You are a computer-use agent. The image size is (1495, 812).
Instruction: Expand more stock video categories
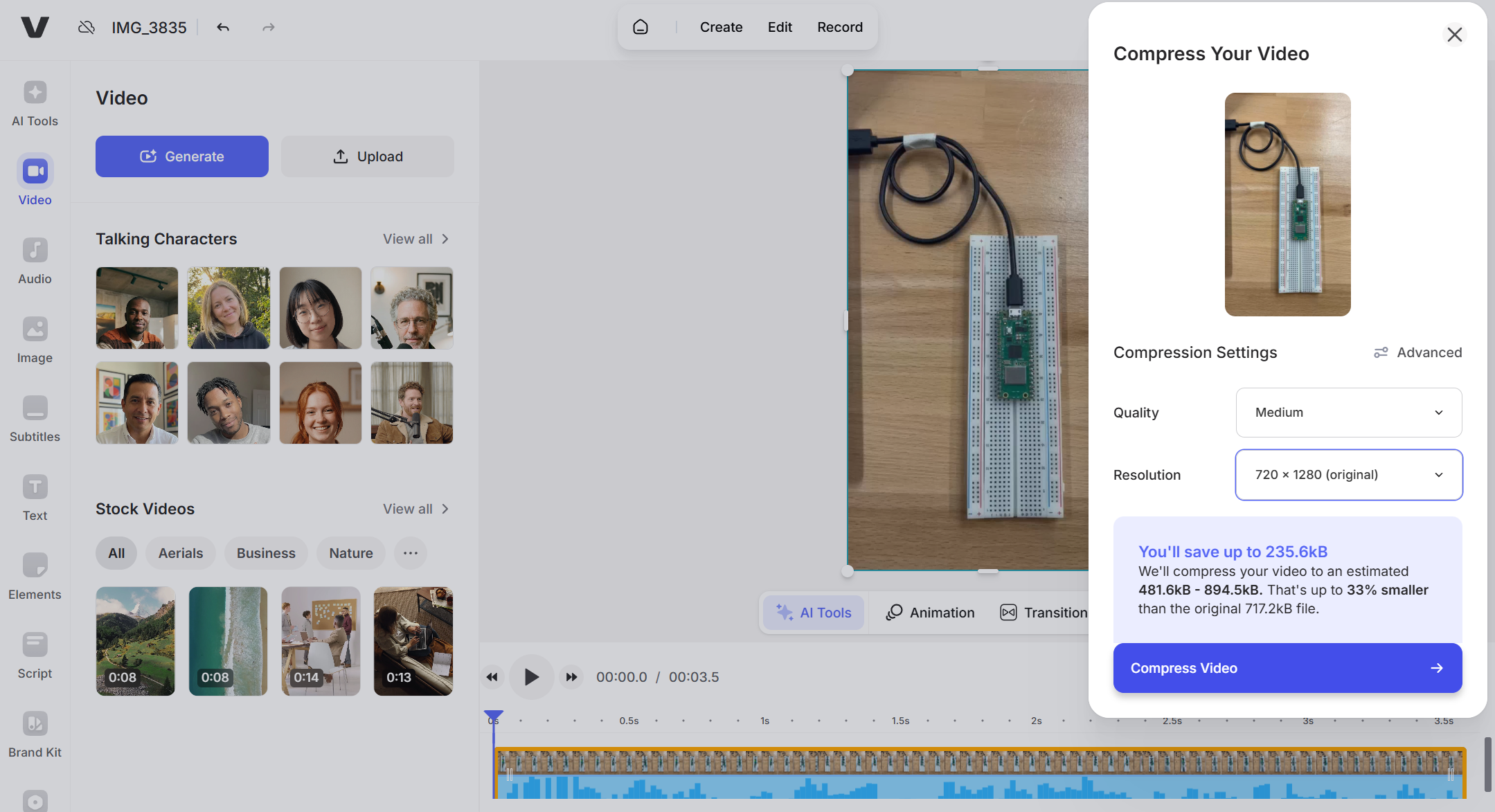coord(410,552)
